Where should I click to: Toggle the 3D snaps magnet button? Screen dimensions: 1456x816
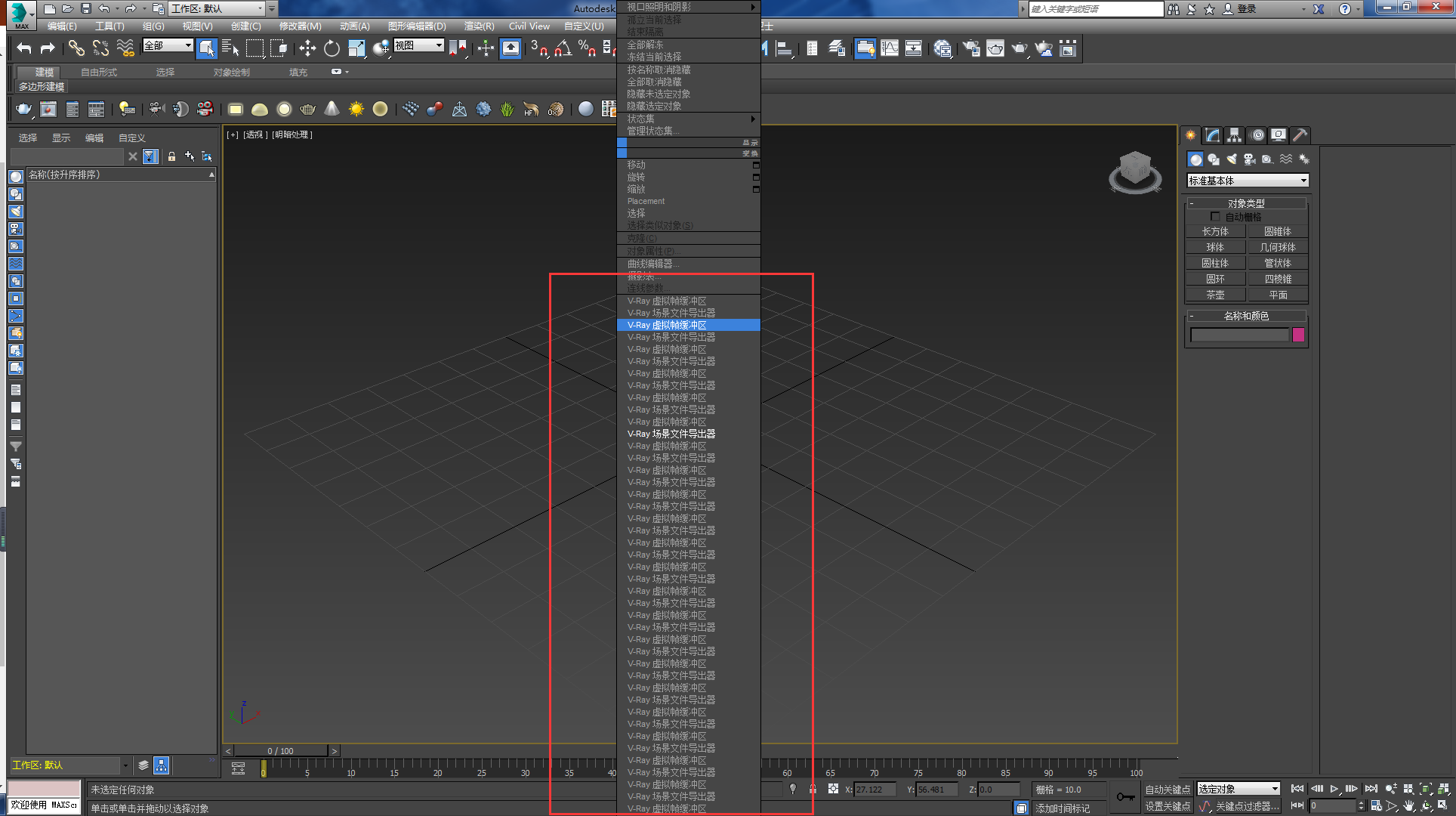pyautogui.click(x=538, y=48)
